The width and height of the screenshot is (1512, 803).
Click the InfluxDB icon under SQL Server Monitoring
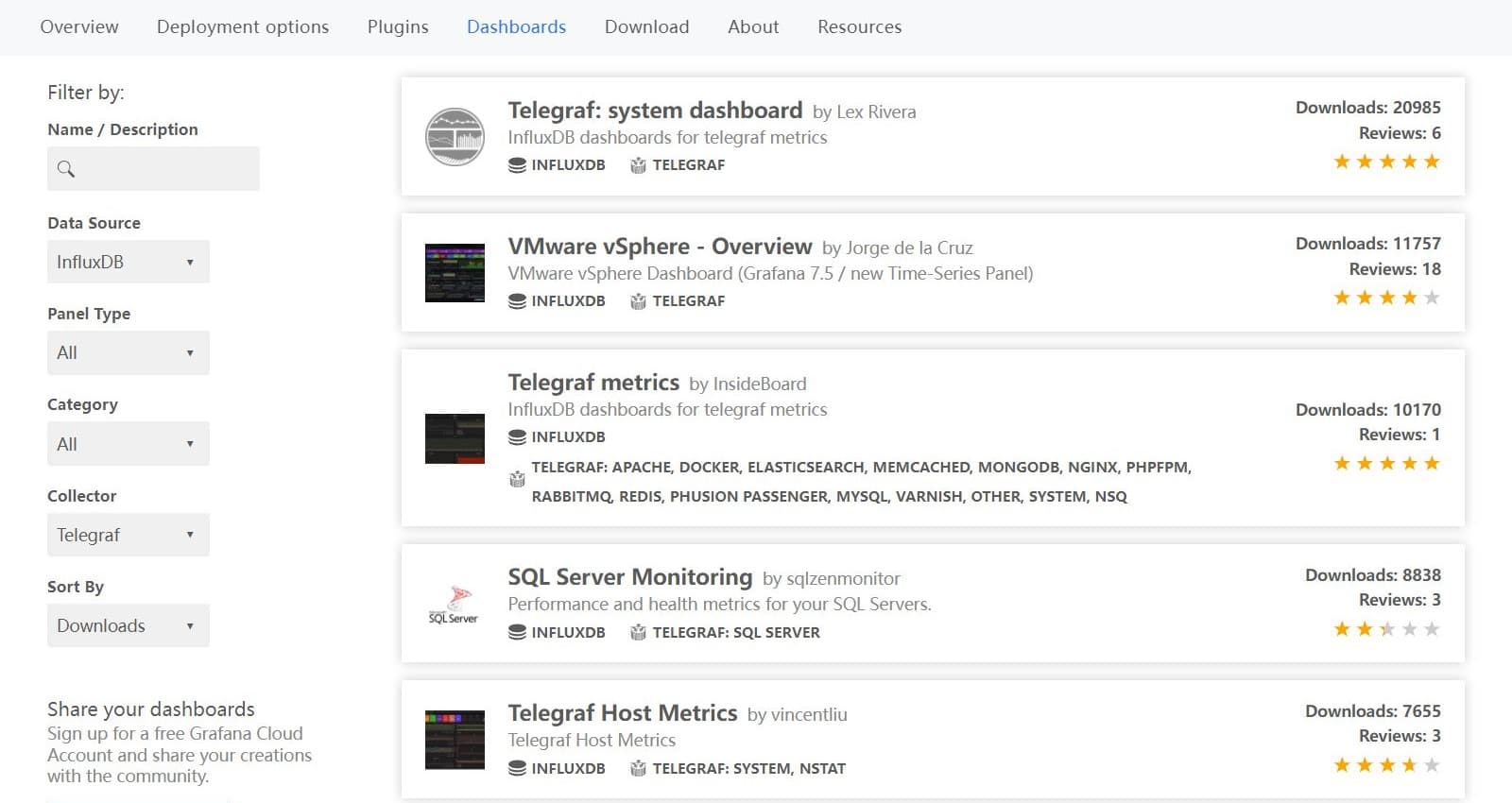pos(517,633)
